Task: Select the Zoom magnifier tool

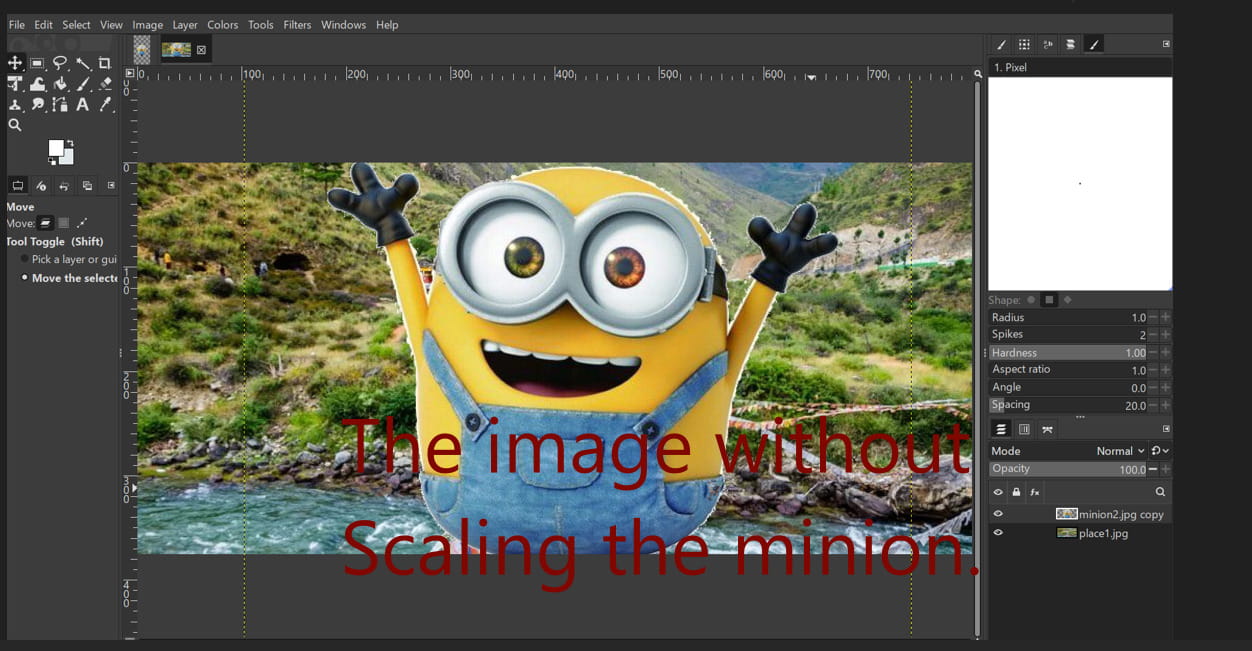Action: 15,125
